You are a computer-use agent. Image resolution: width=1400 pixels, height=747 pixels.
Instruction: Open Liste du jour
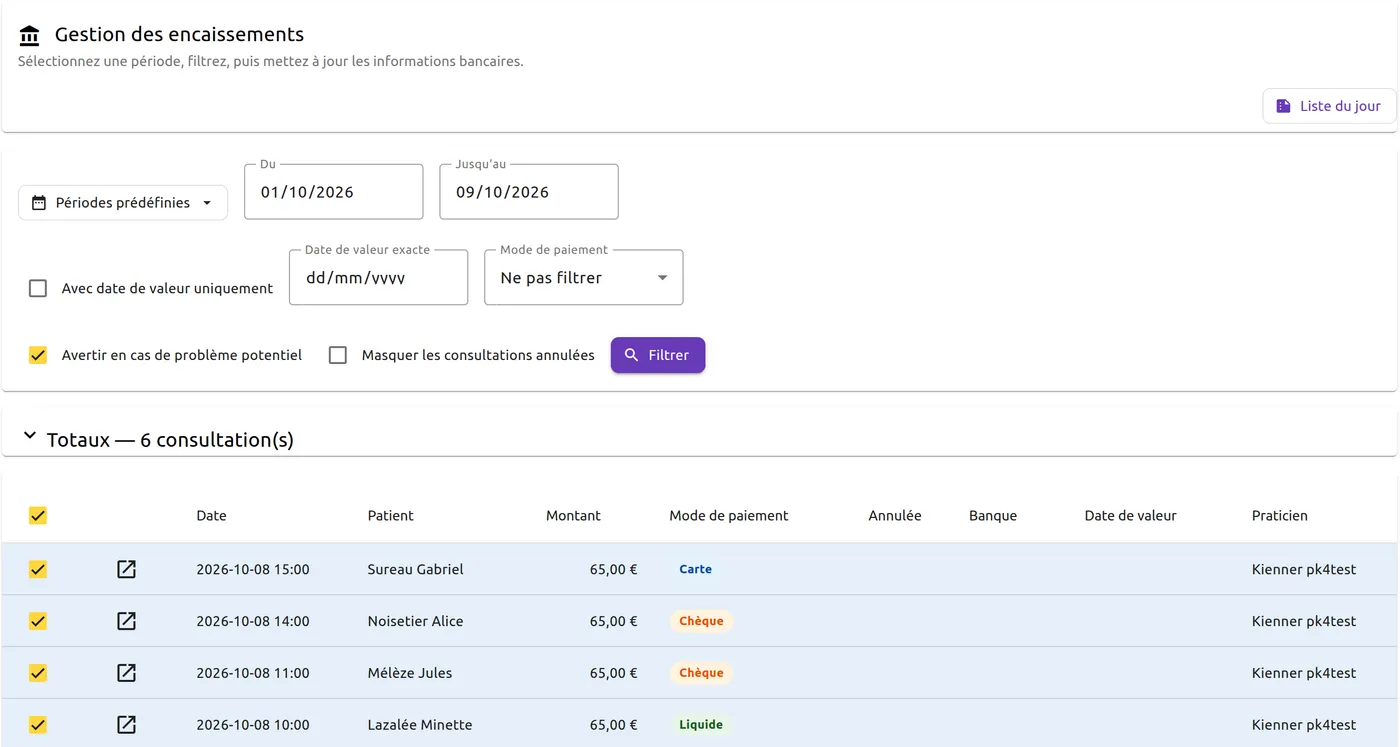pos(1329,106)
